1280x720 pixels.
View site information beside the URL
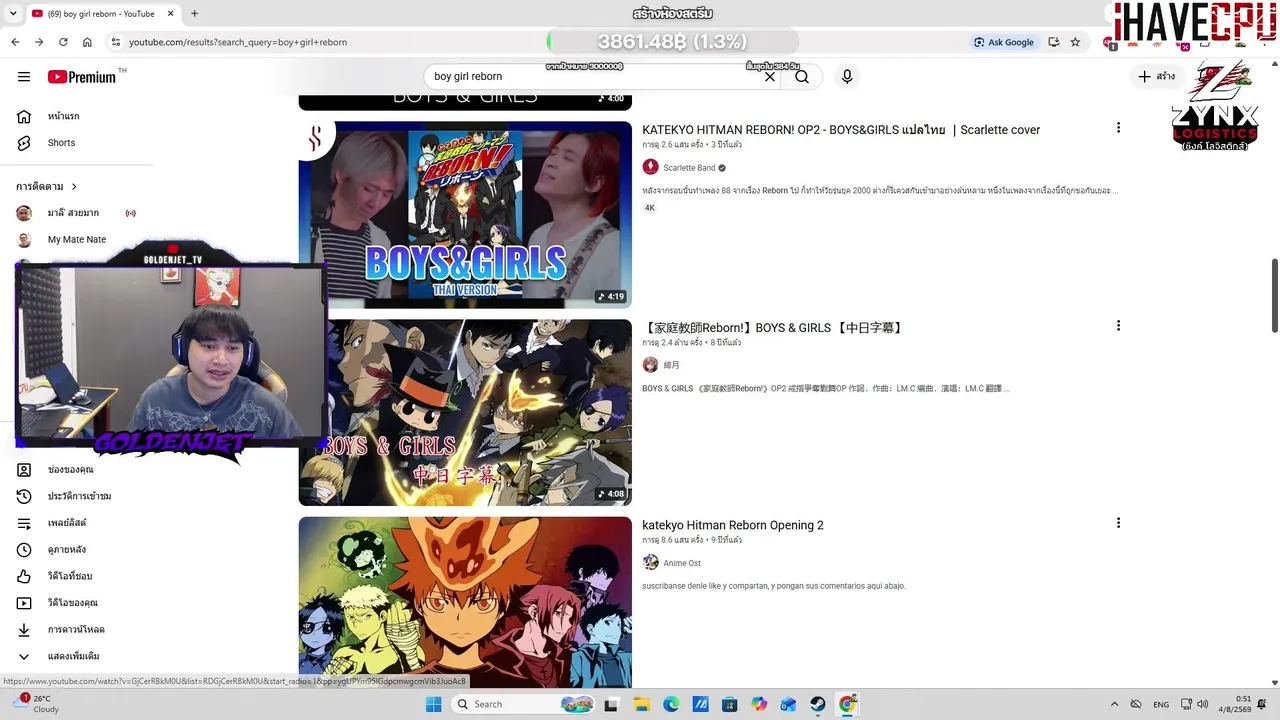(x=116, y=42)
